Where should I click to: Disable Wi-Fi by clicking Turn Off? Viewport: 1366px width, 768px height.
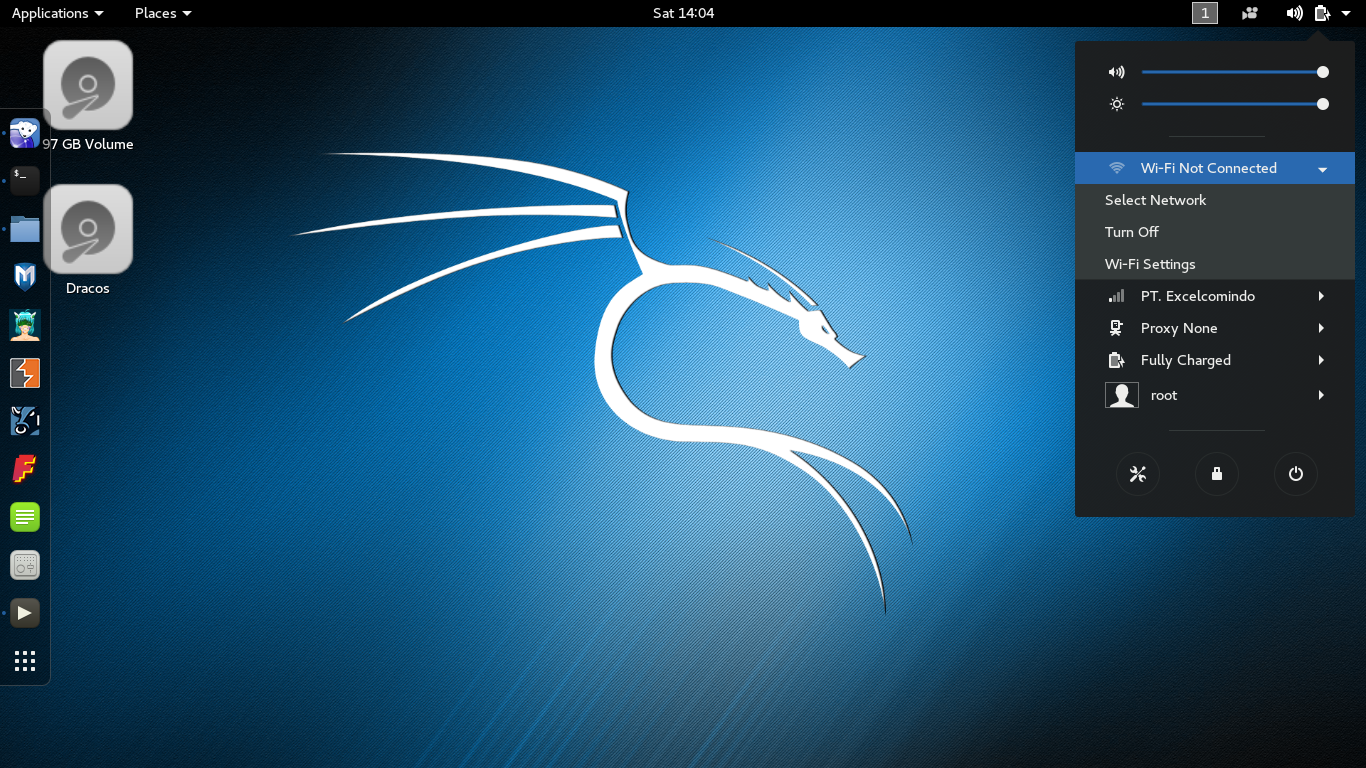pos(1131,232)
